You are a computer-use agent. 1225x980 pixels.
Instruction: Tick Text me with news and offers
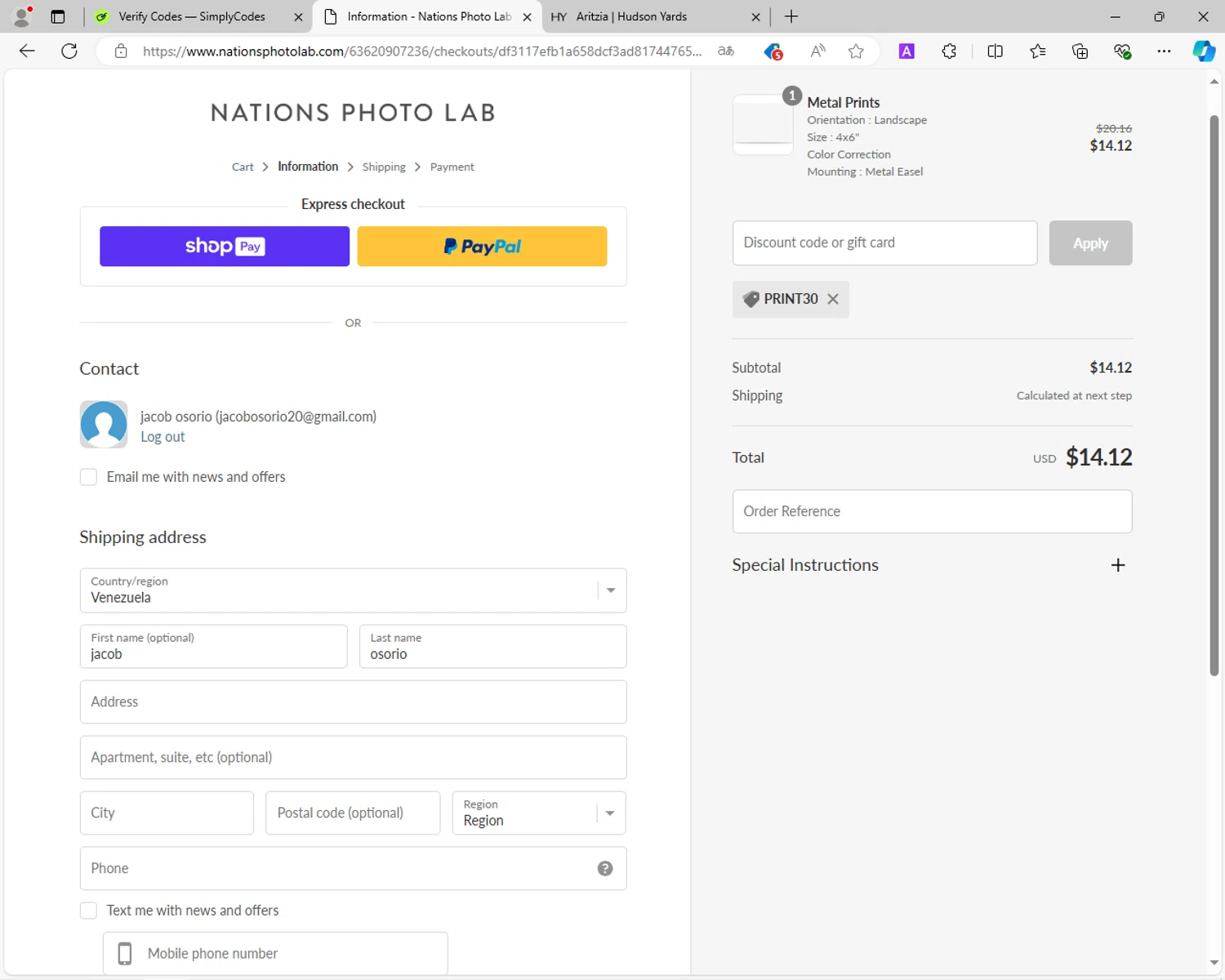click(x=88, y=911)
